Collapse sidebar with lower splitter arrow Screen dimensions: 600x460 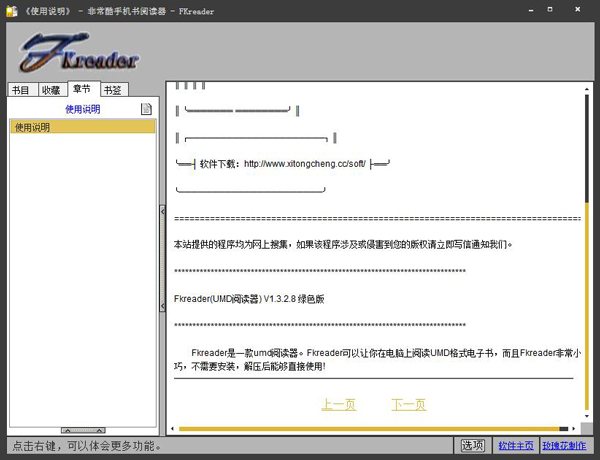(x=163, y=306)
